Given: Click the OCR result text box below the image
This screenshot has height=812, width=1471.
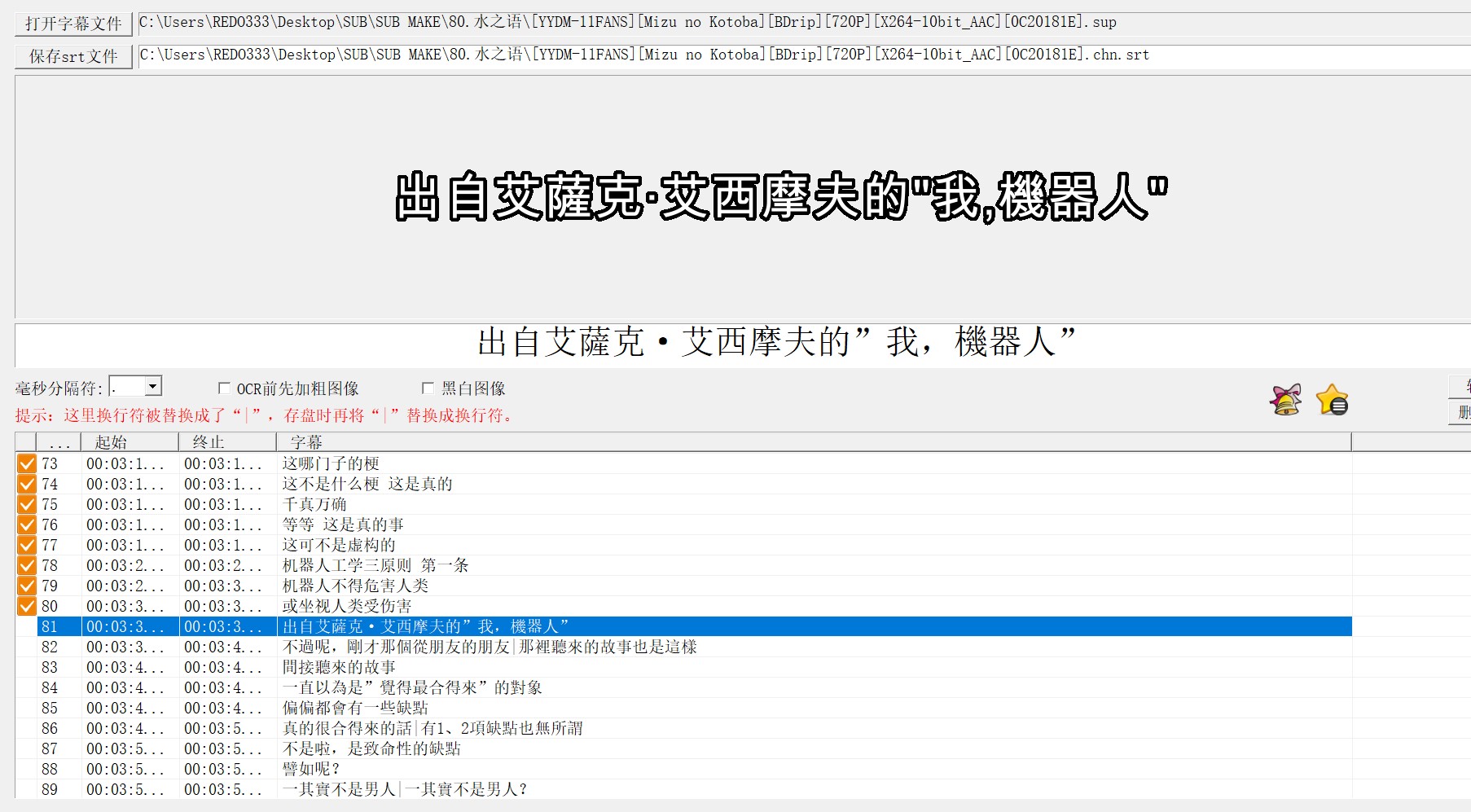Looking at the screenshot, I should [x=743, y=345].
